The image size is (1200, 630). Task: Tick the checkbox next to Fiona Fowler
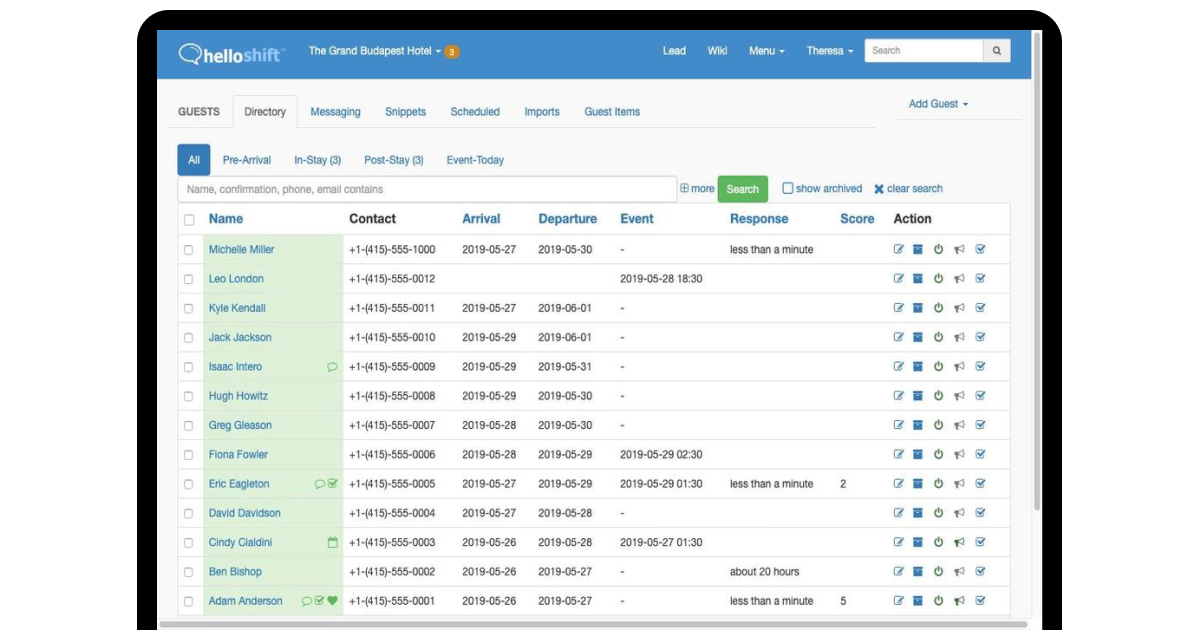point(189,455)
